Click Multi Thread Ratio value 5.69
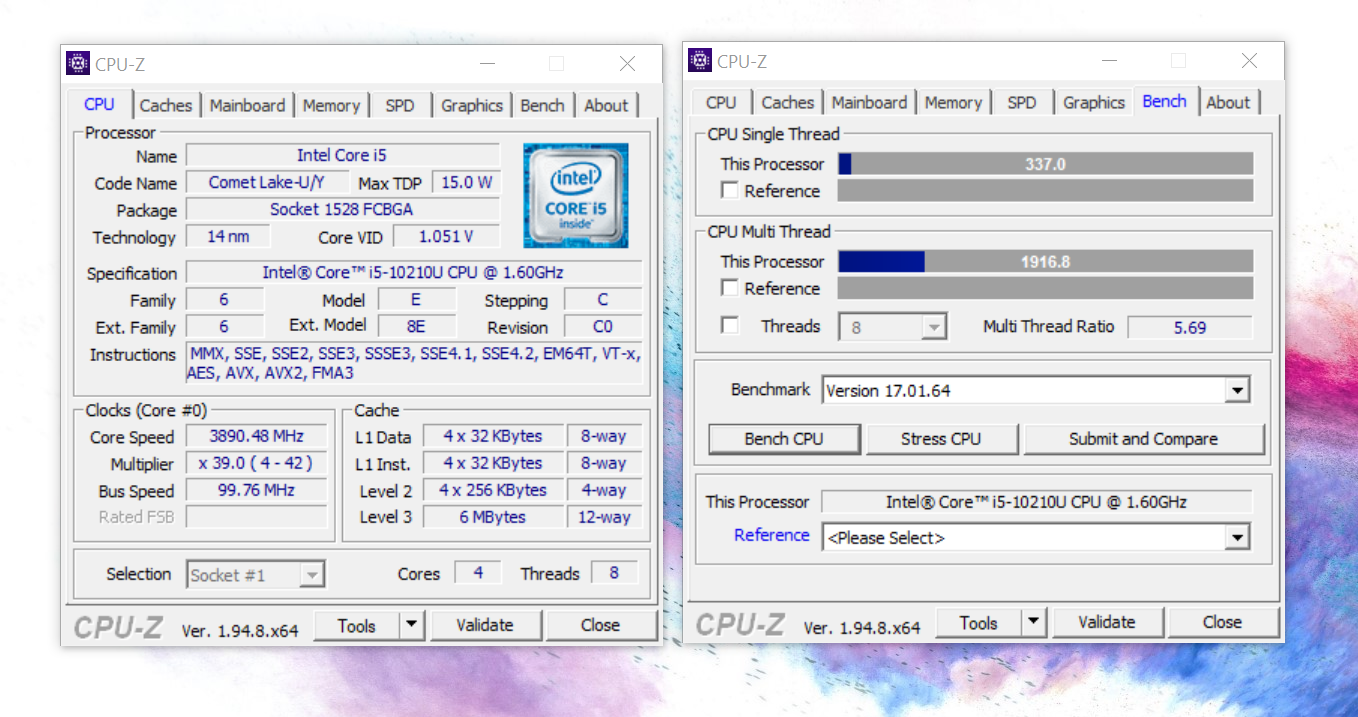 1190,327
